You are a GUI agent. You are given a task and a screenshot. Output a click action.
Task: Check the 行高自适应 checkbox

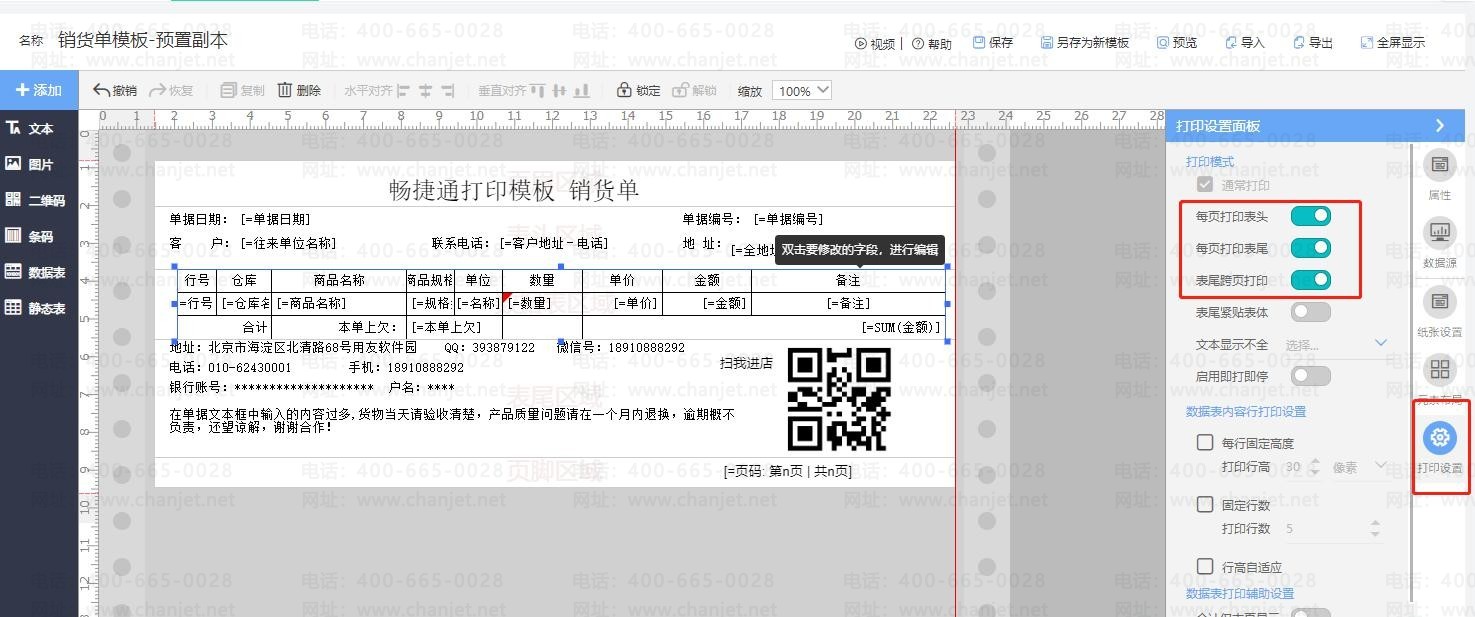[x=1205, y=566]
